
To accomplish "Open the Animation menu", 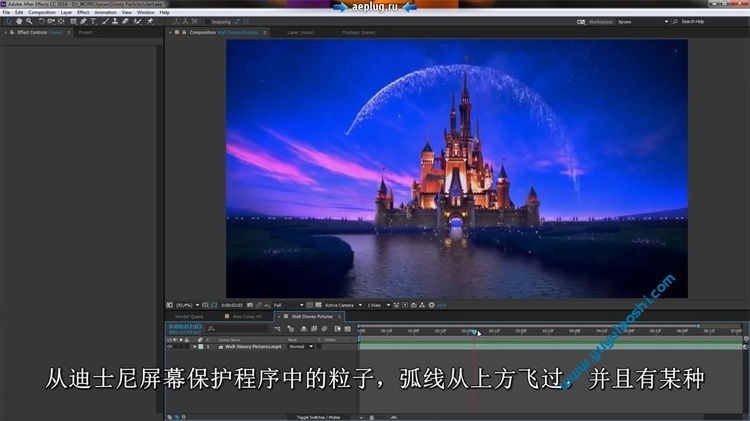I will 105,12.
